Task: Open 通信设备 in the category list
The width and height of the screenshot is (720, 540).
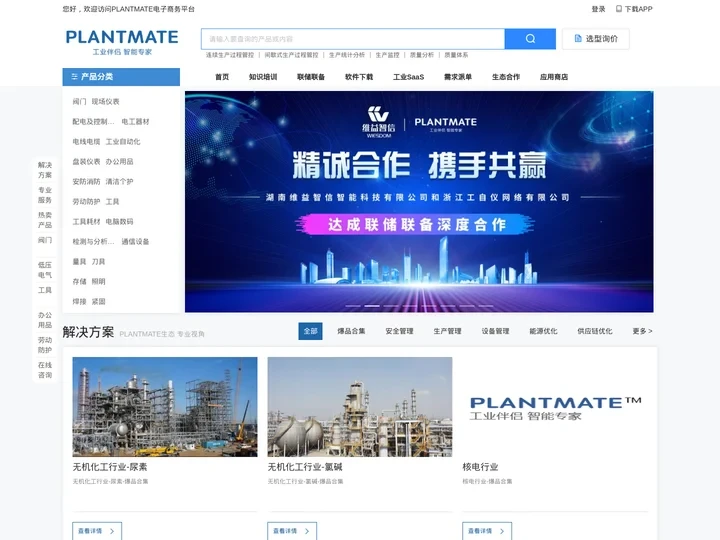Action: [x=135, y=242]
